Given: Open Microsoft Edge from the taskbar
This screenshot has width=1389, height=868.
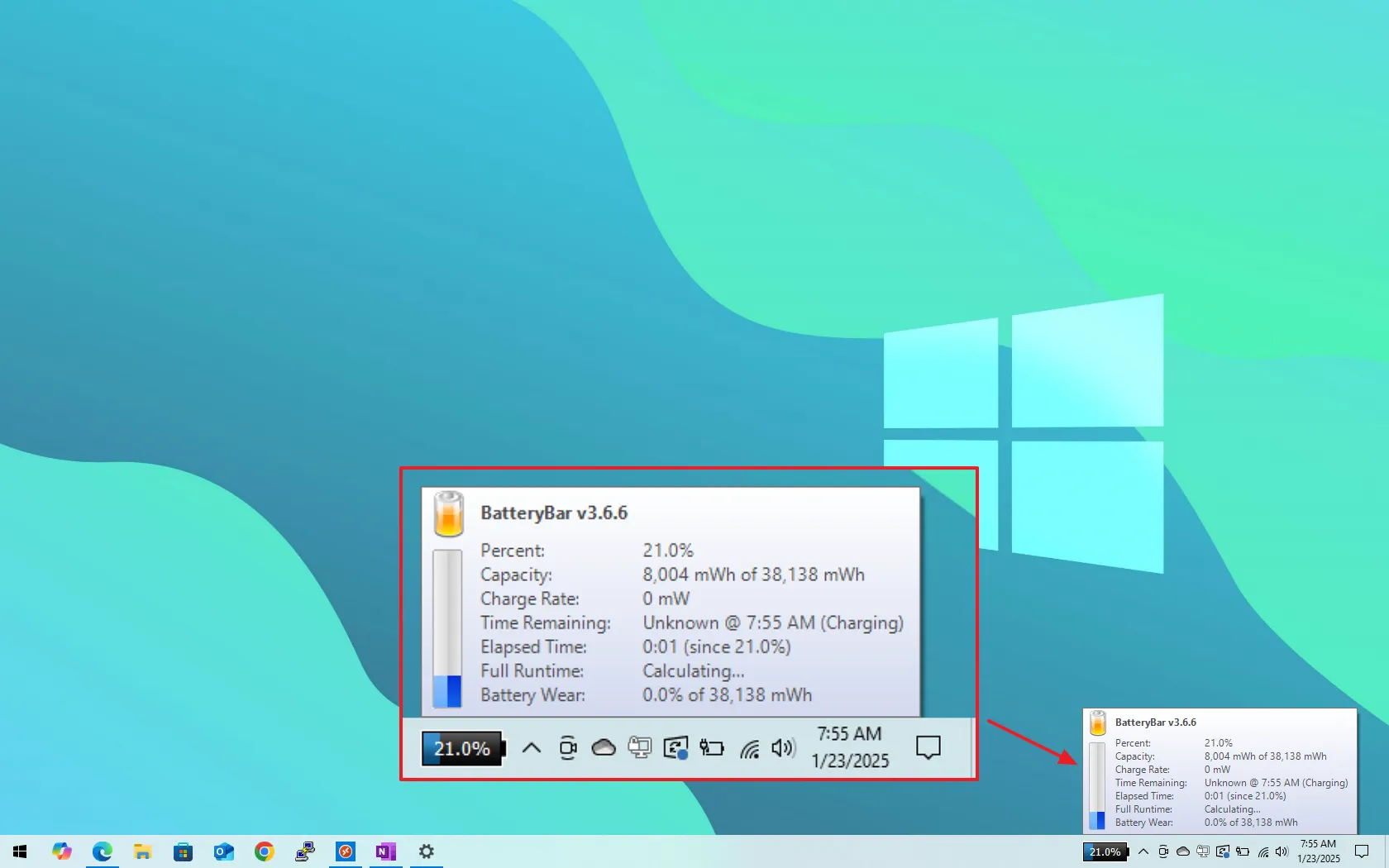Looking at the screenshot, I should (103, 851).
